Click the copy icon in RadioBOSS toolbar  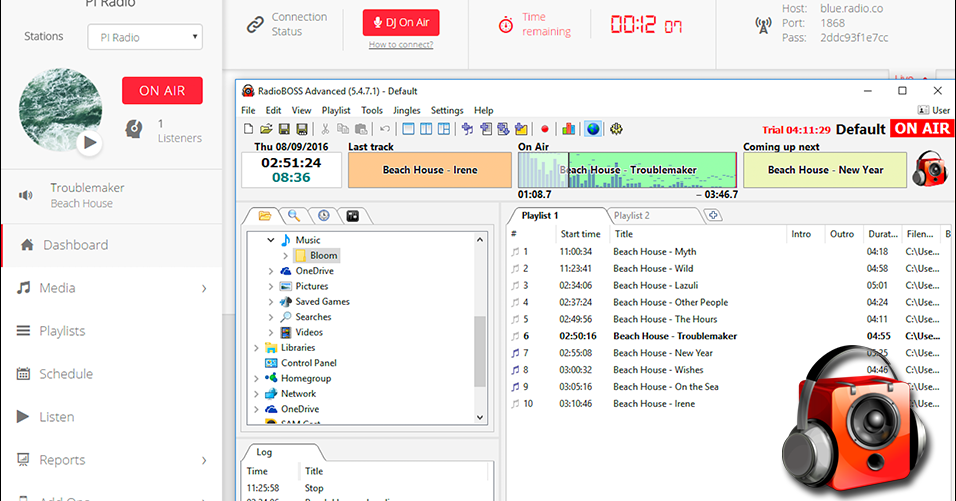(x=343, y=129)
